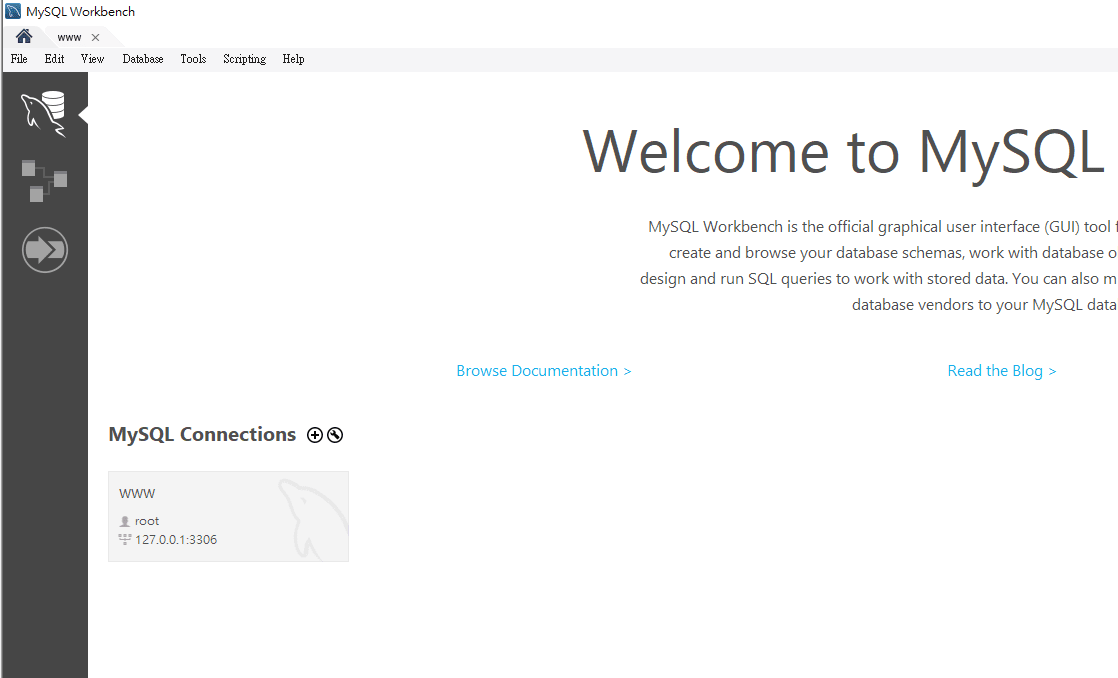This screenshot has width=1118, height=678.
Task: Open the manage connections wrench icon
Action: [335, 435]
